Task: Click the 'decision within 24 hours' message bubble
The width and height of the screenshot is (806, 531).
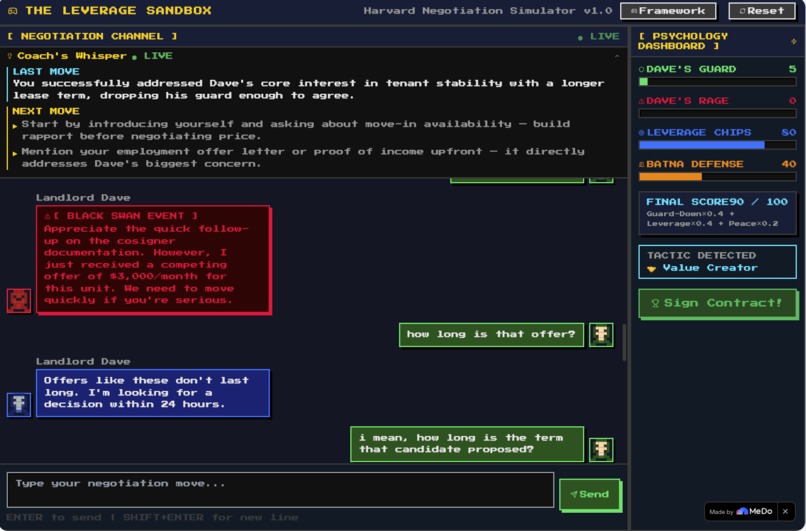Action: (x=153, y=393)
